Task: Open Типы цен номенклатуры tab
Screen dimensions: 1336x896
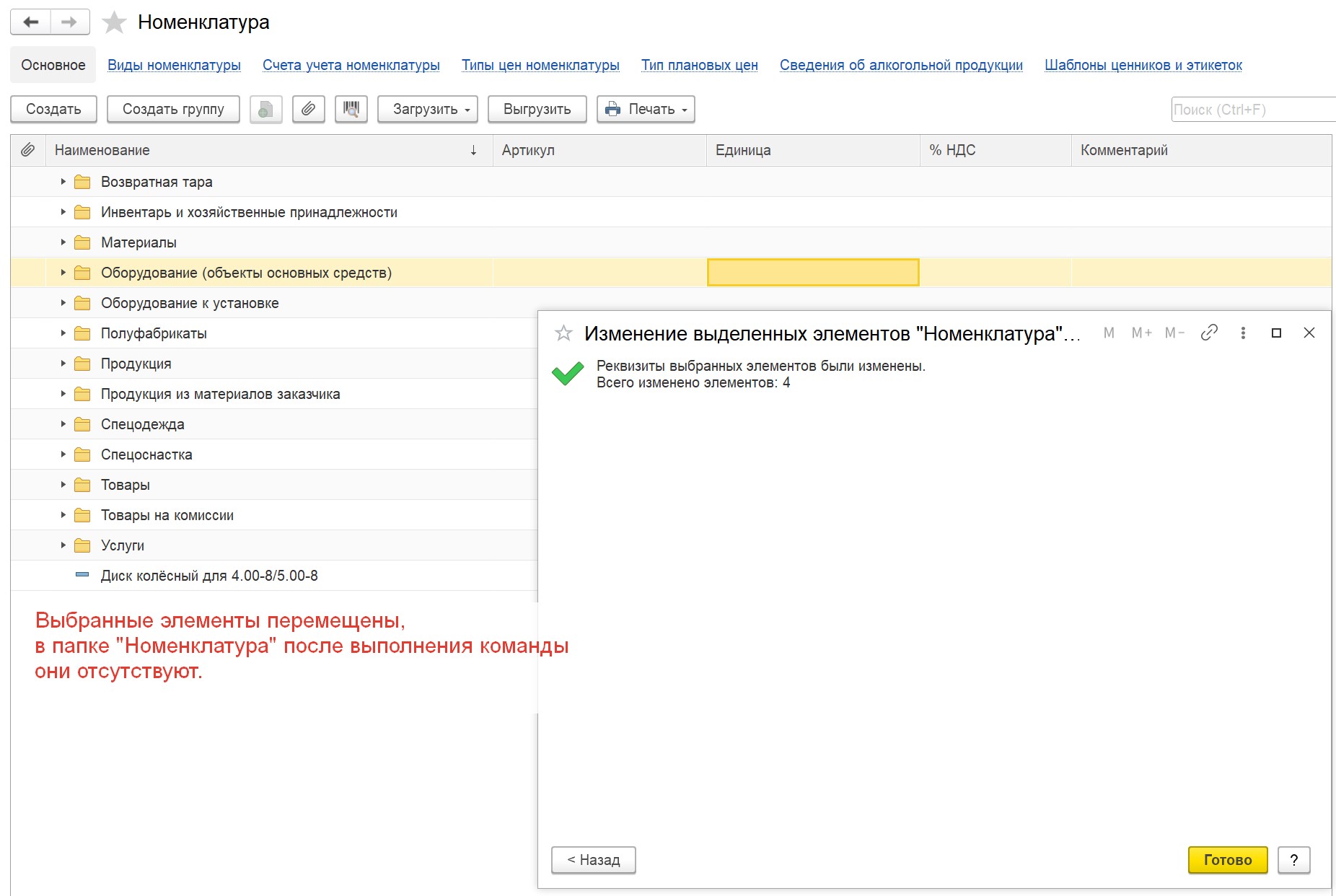Action: [x=540, y=65]
